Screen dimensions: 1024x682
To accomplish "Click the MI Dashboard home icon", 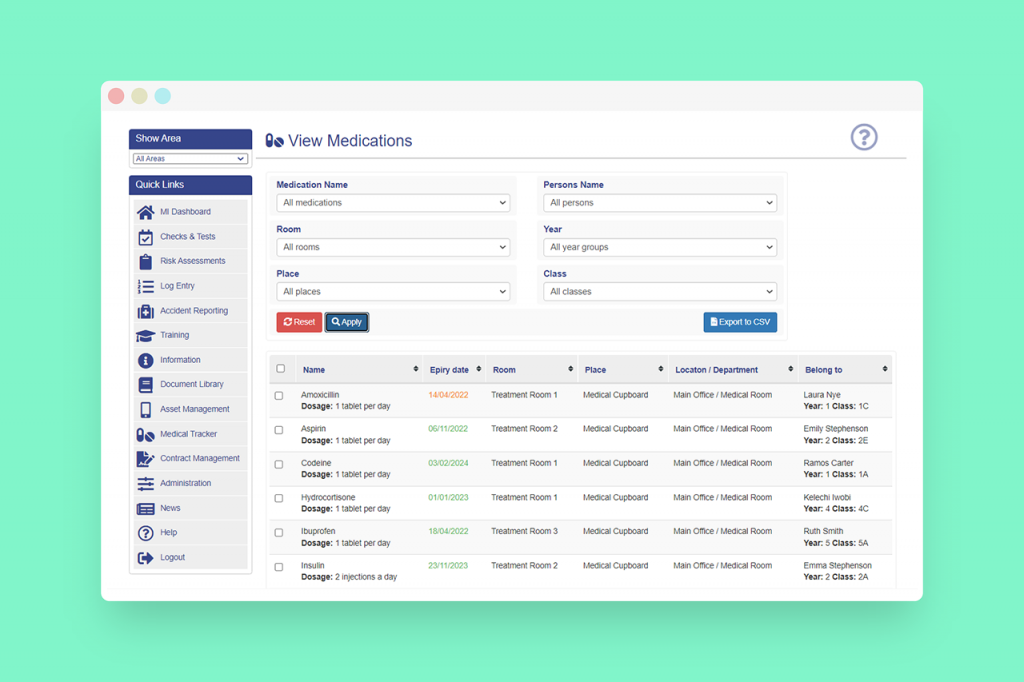I will point(146,212).
